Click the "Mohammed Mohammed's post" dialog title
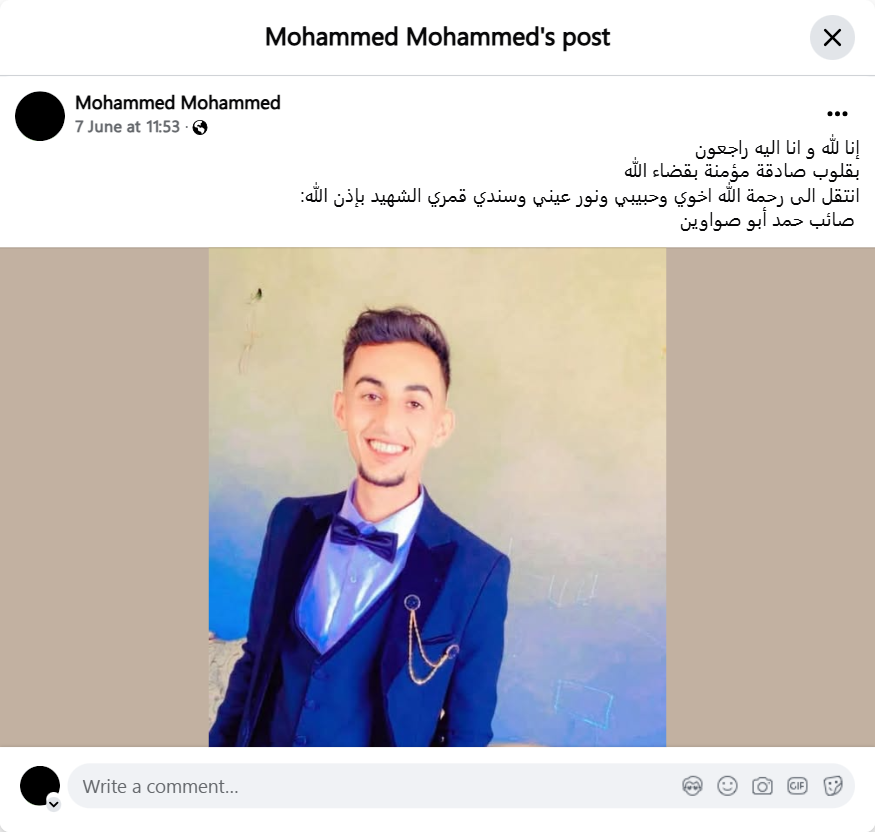 438,37
